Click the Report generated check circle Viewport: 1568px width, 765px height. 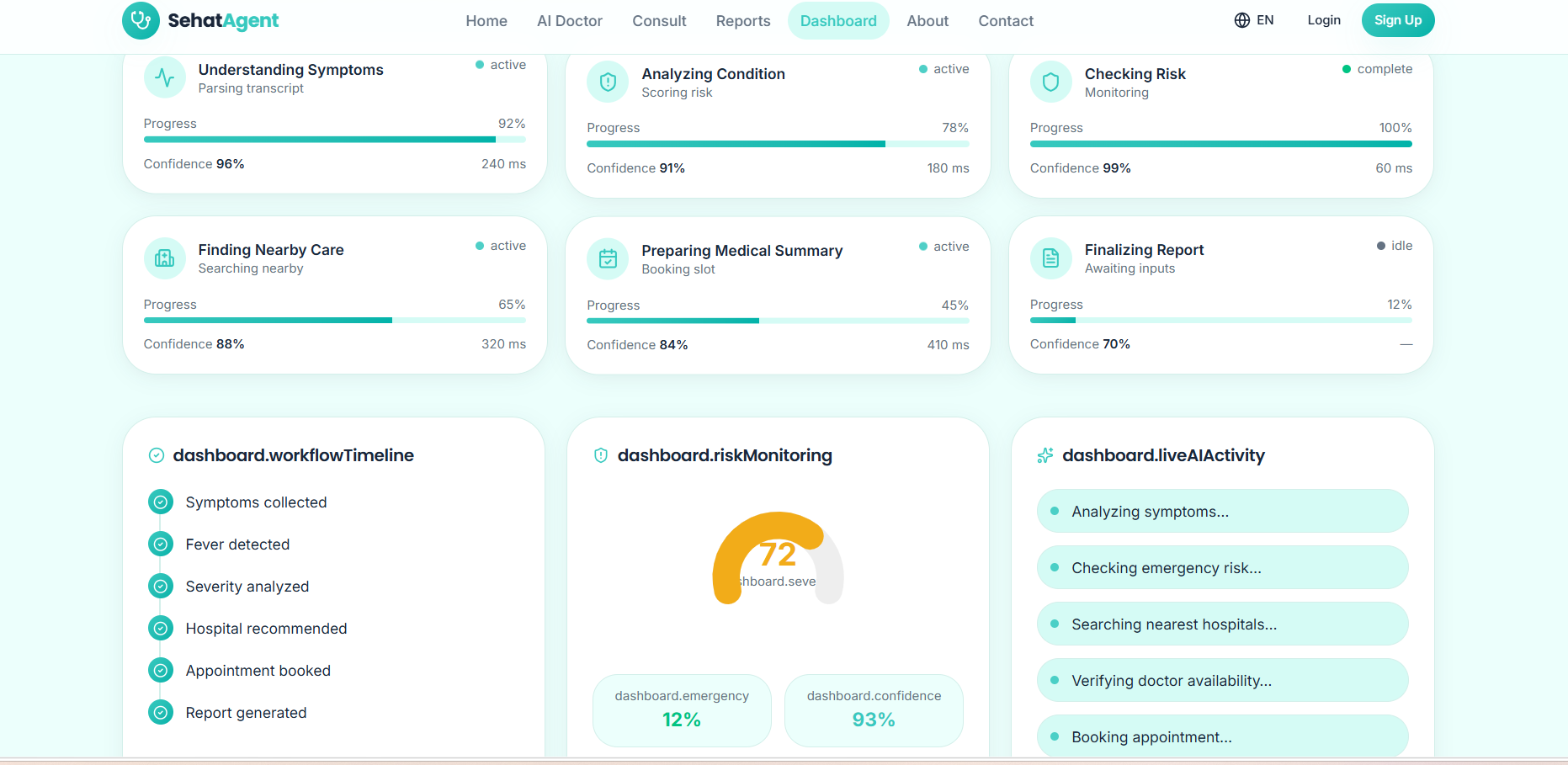point(161,712)
